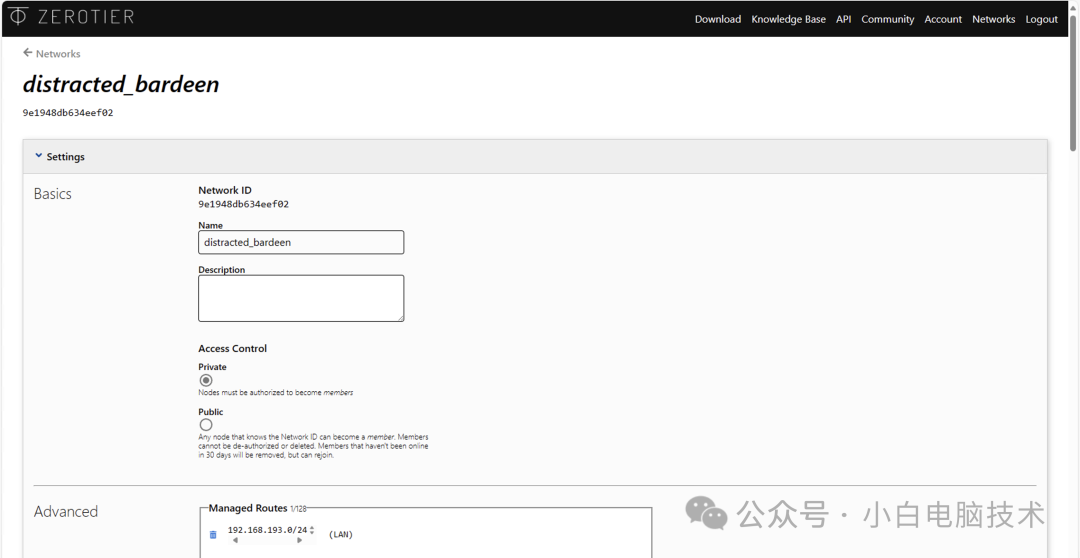1080x558 pixels.
Task: Click the Name input field
Action: (x=301, y=242)
